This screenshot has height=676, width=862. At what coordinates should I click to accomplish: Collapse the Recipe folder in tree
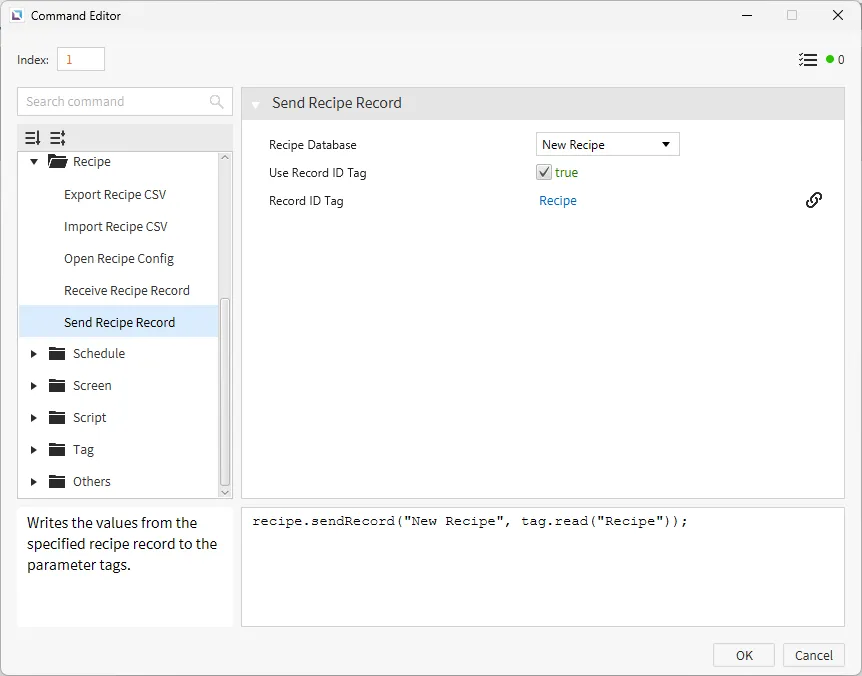pos(34,162)
